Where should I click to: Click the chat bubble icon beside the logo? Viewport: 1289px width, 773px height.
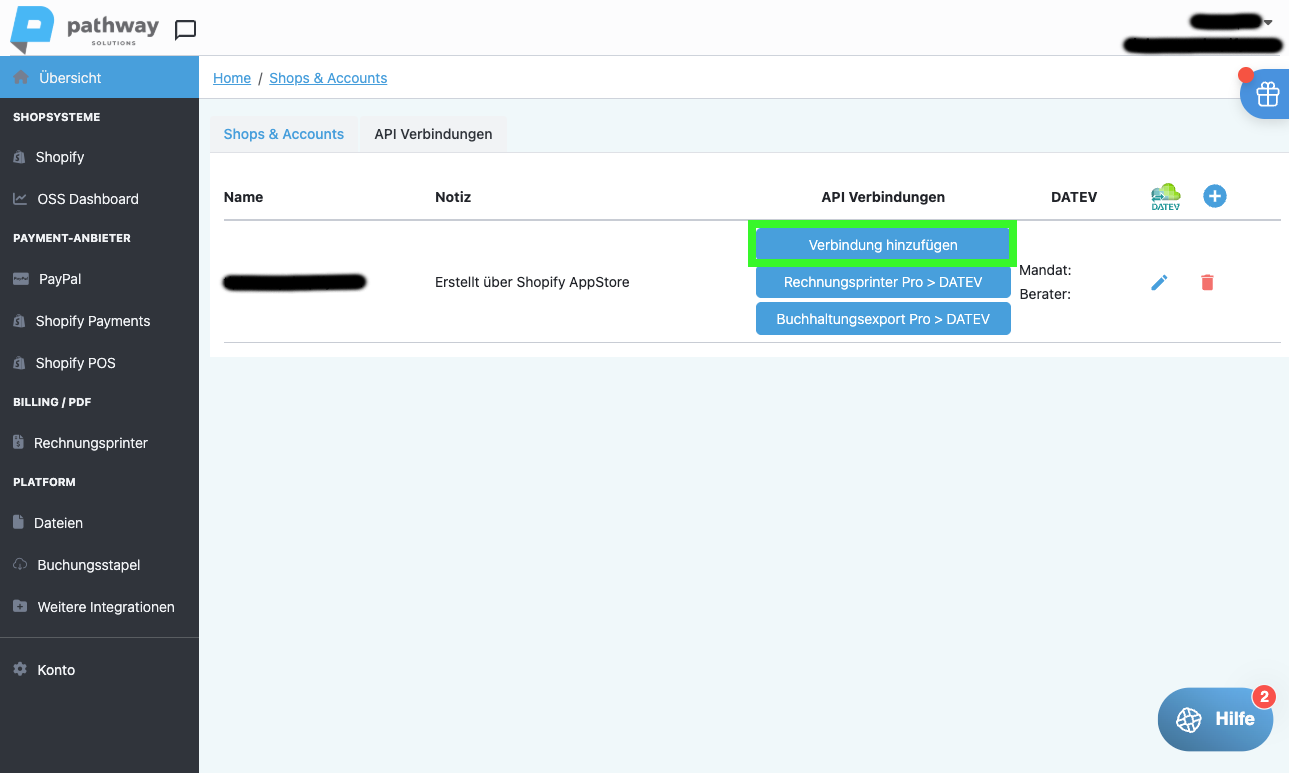point(185,30)
